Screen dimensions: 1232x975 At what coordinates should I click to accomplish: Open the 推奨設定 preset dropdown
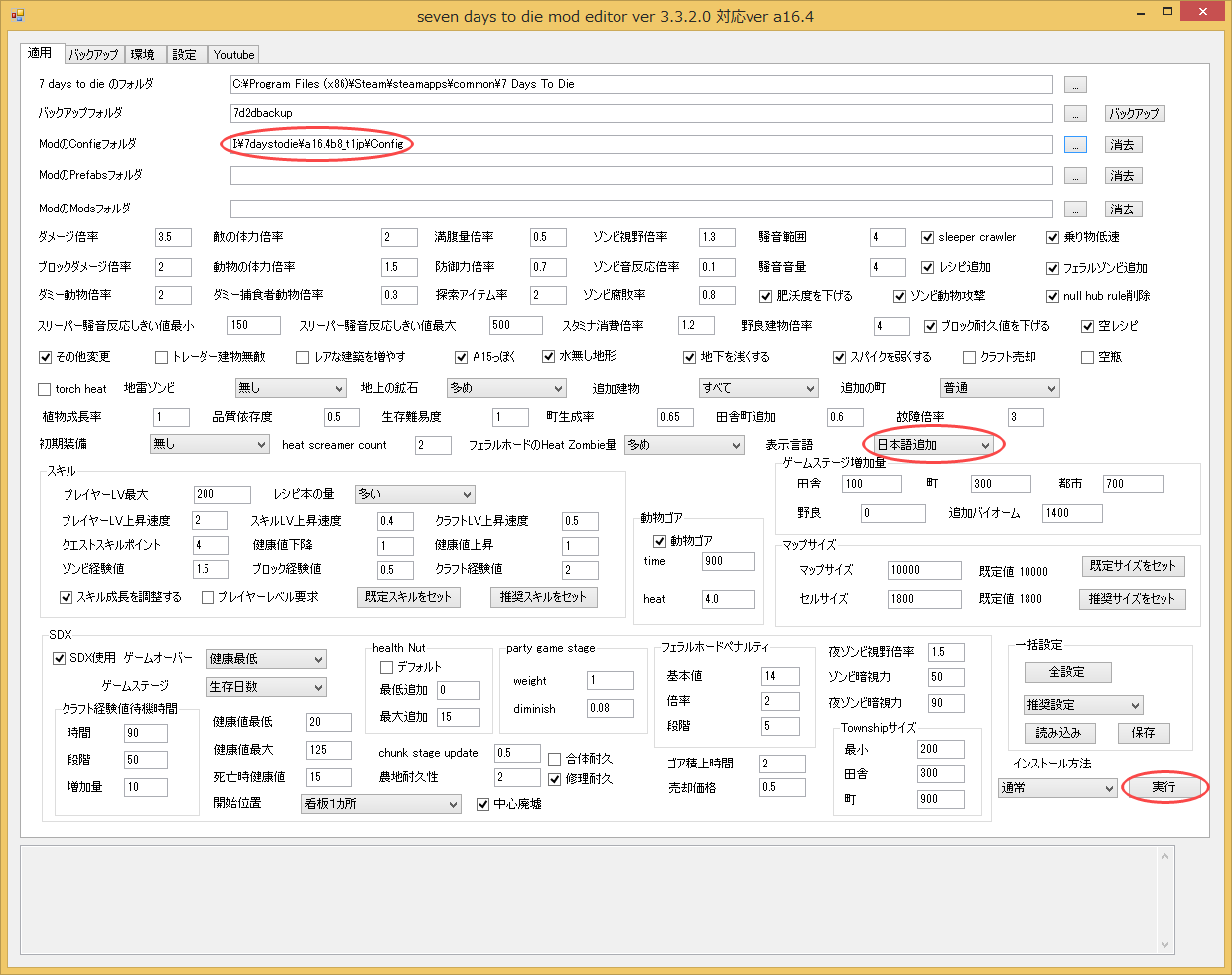click(1083, 705)
